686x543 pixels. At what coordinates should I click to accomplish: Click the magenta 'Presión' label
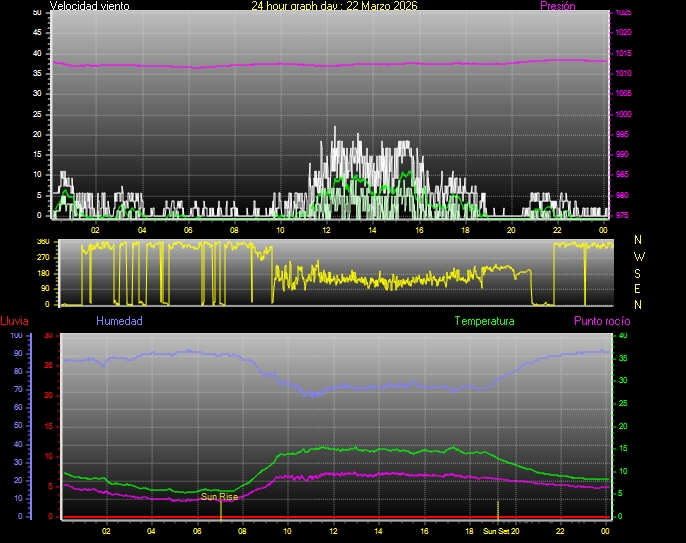point(558,6)
